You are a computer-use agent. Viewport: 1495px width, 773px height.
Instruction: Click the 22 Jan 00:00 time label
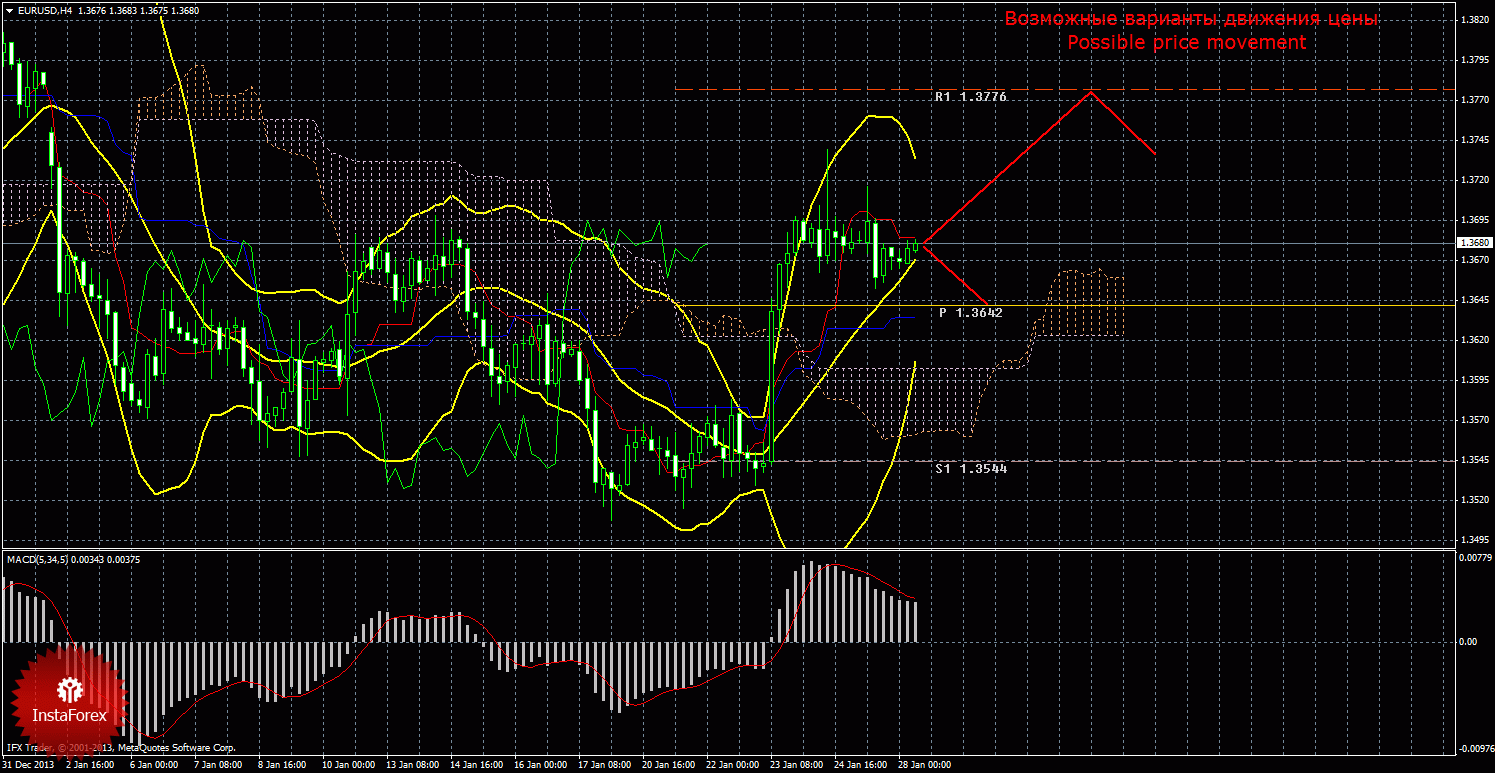pyautogui.click(x=732, y=765)
